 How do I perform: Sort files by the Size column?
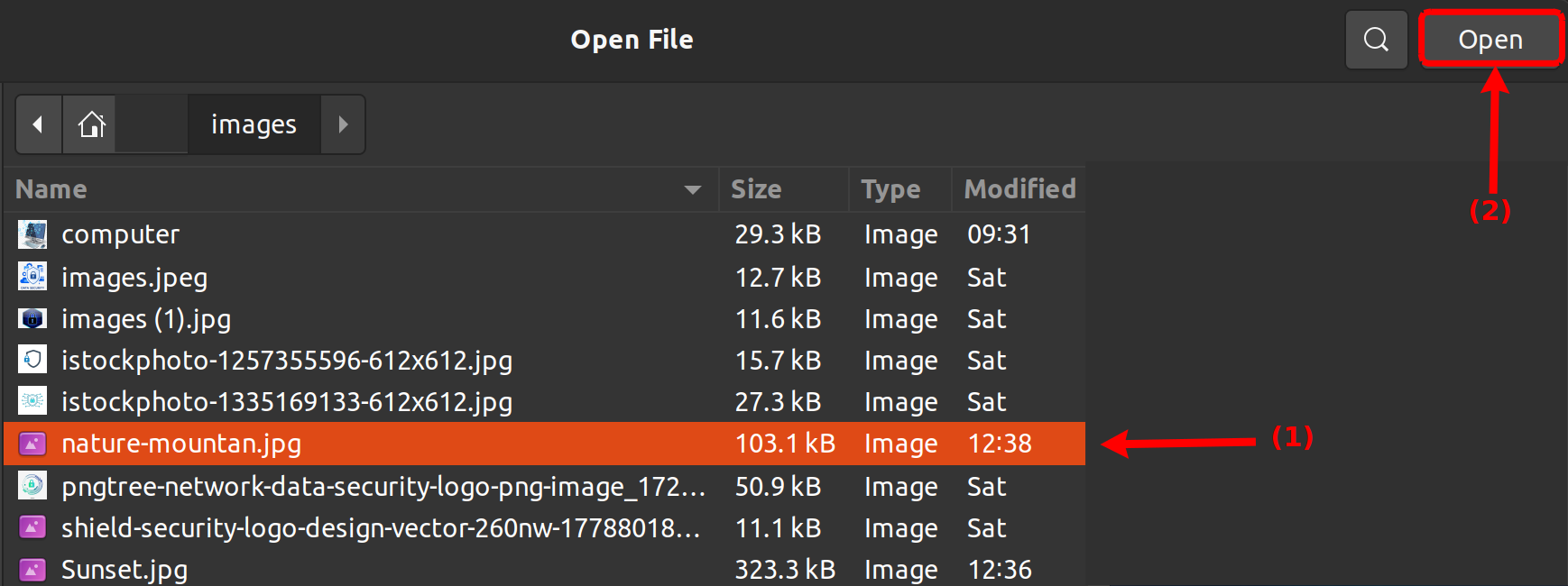[756, 189]
